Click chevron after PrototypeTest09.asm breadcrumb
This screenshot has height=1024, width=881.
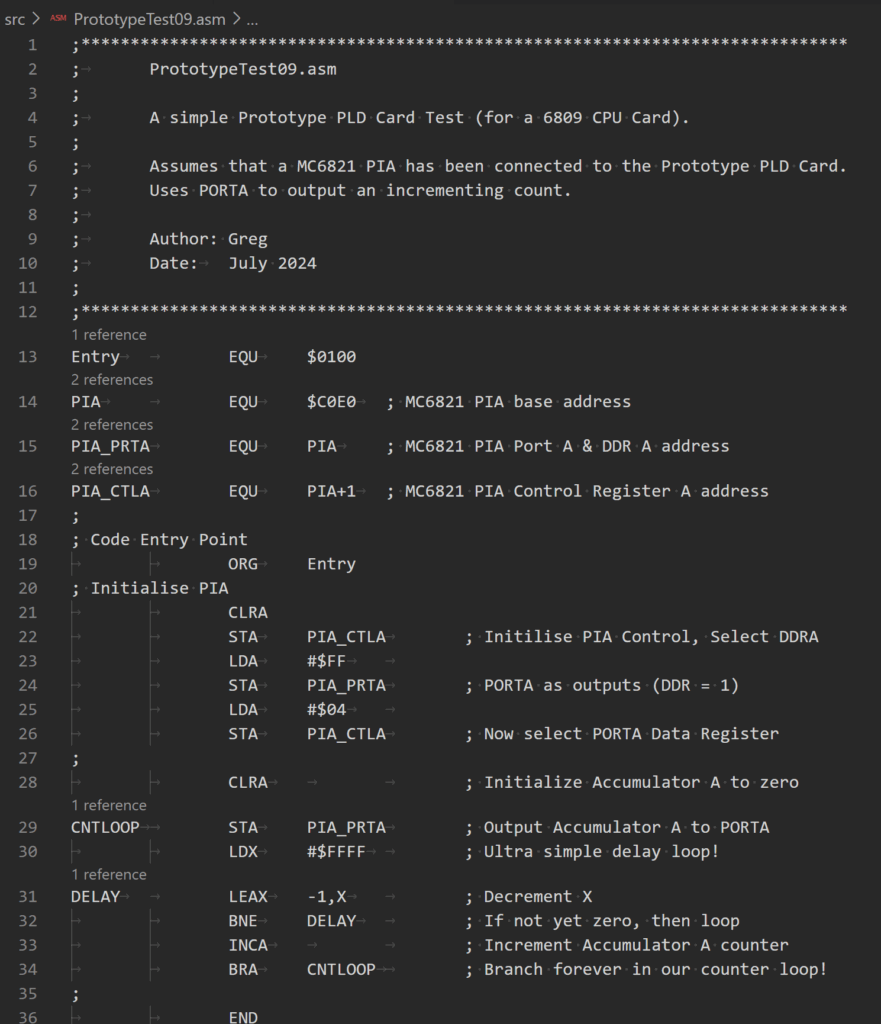pos(236,19)
